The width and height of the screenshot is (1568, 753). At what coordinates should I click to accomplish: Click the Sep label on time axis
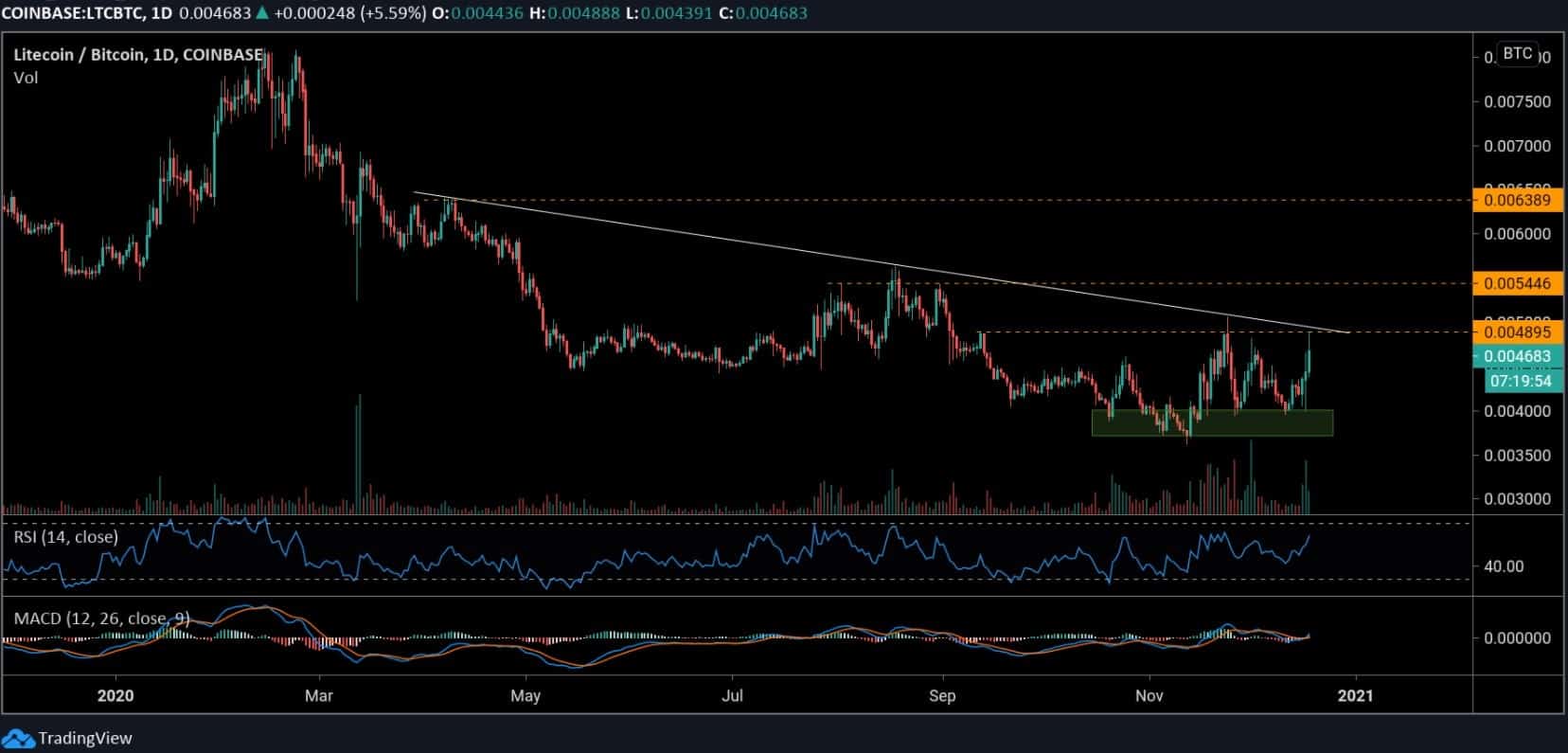click(x=942, y=695)
